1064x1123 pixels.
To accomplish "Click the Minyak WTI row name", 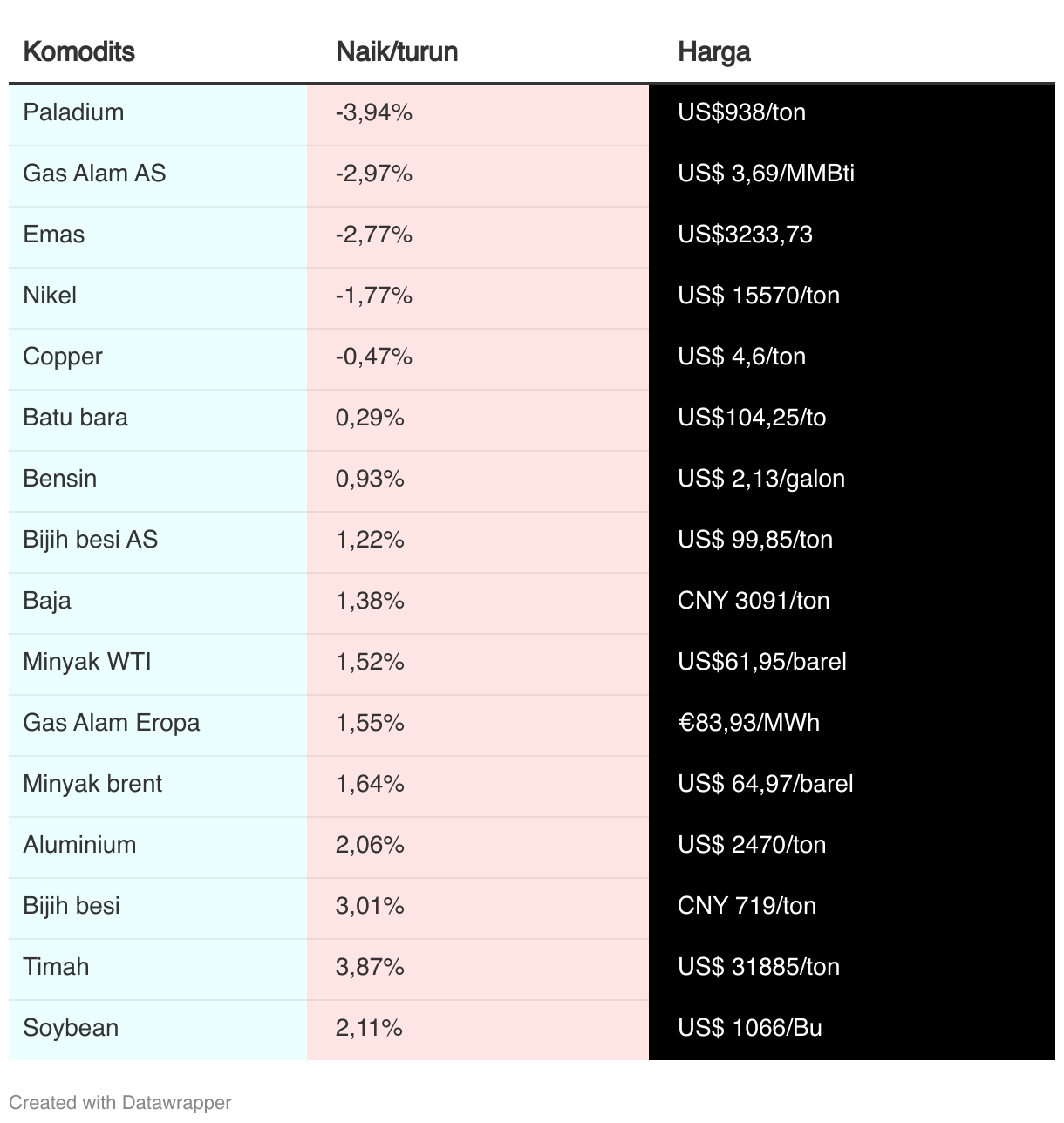I will click(x=87, y=662).
